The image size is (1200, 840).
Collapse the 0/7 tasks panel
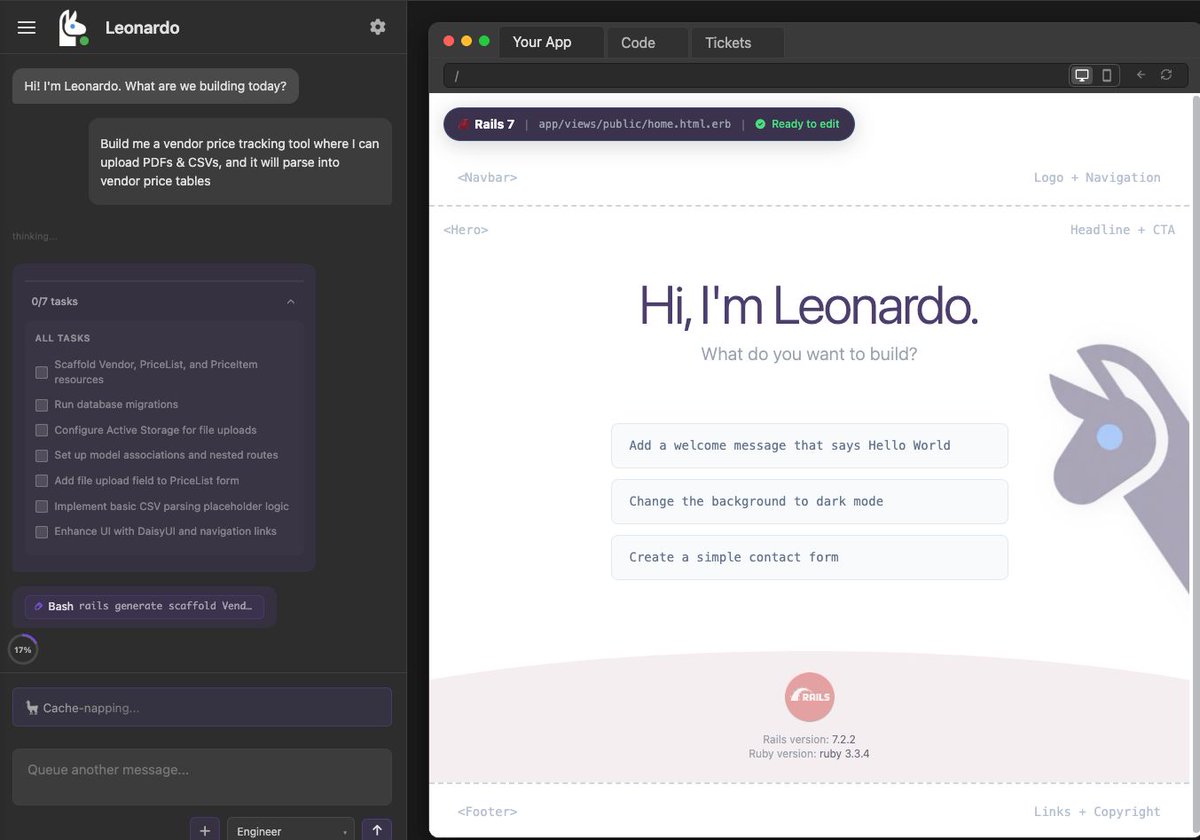(x=291, y=301)
